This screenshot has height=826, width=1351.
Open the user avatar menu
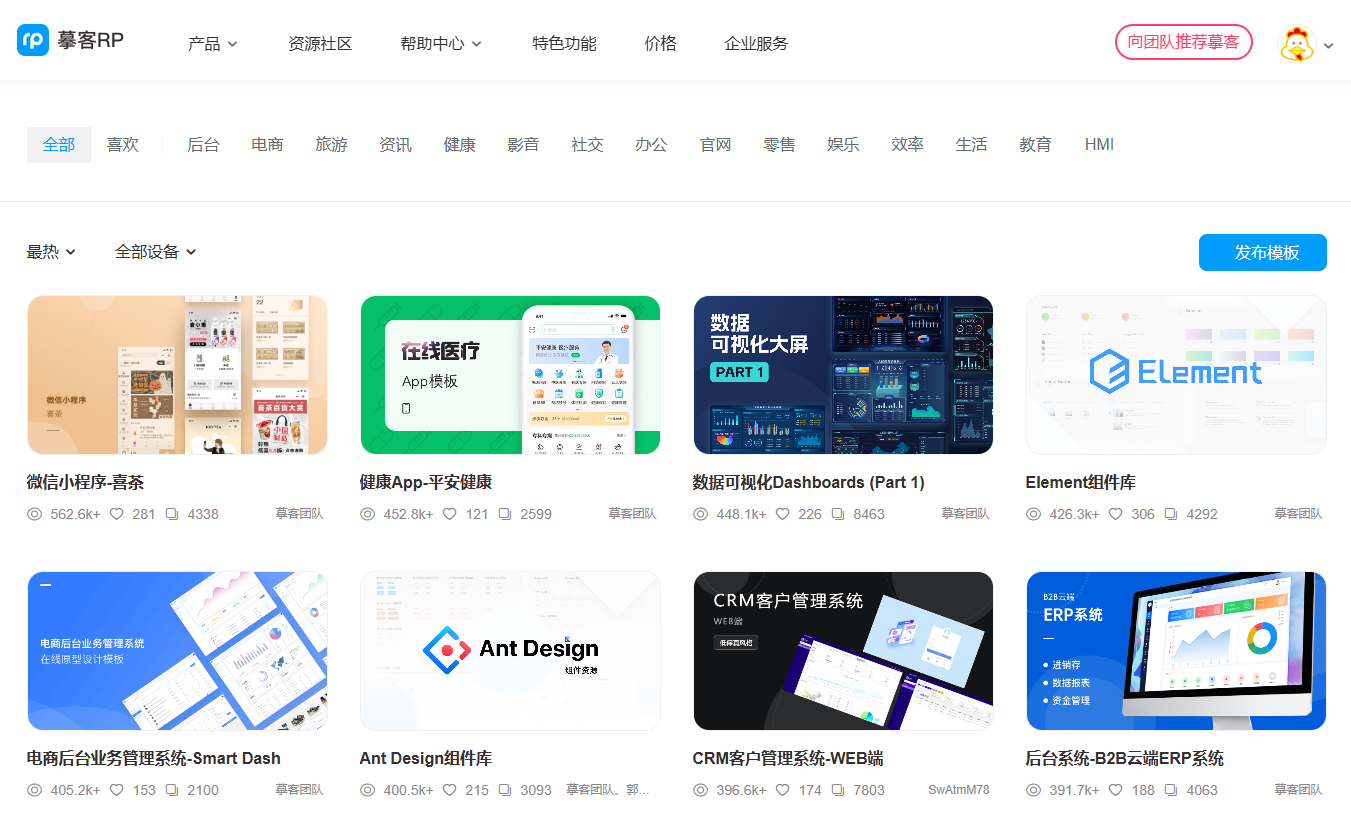[1297, 44]
